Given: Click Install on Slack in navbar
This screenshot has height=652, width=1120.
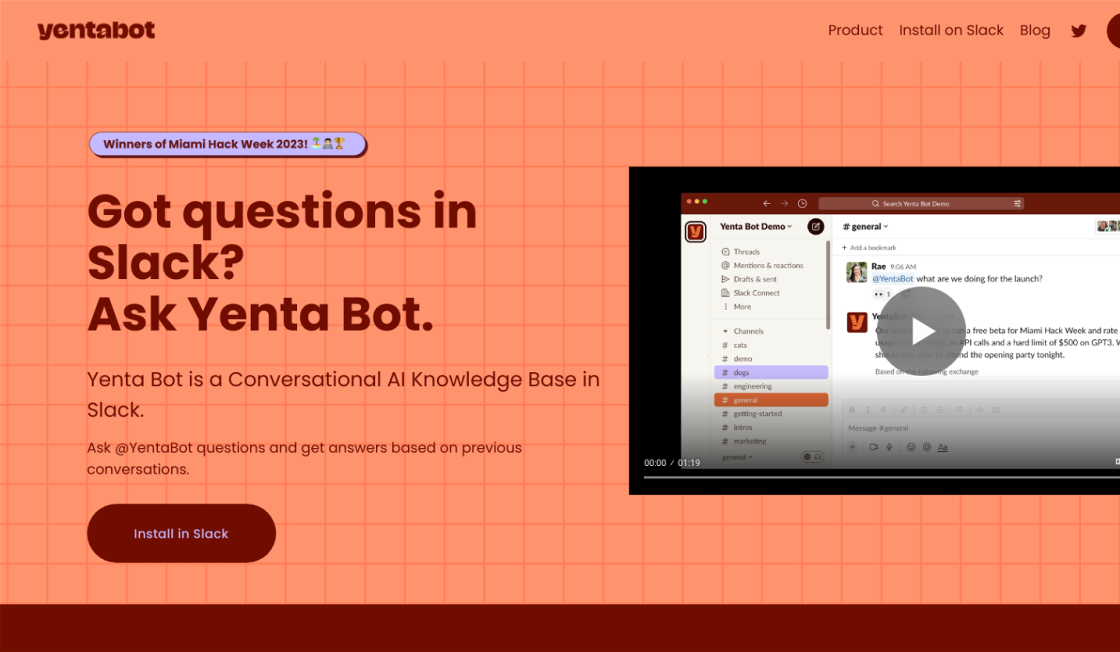Looking at the screenshot, I should point(951,30).
